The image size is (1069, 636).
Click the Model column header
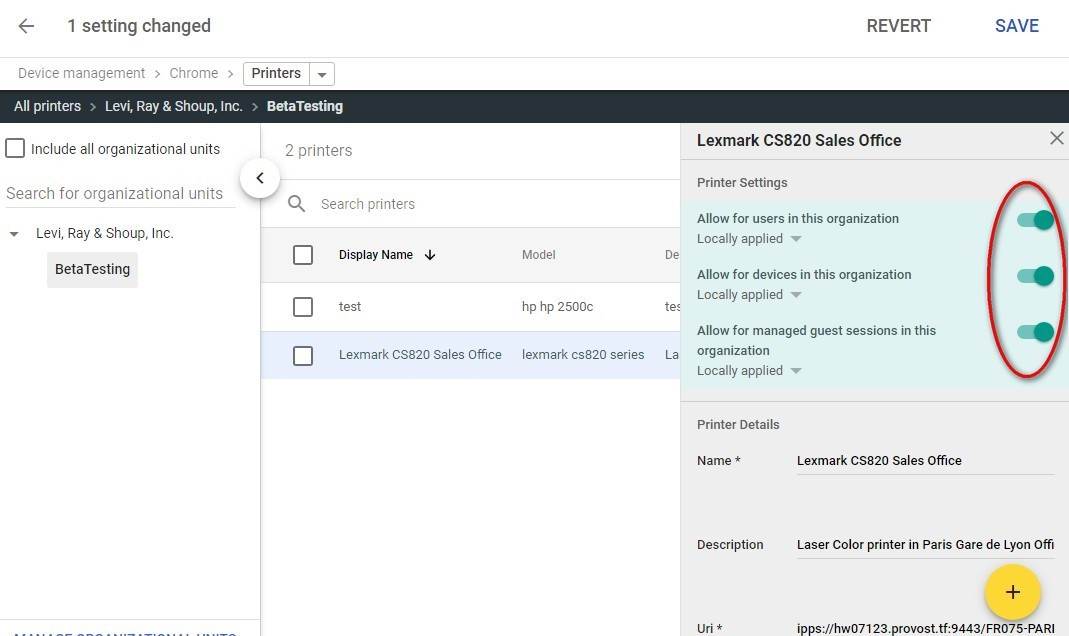coord(539,255)
